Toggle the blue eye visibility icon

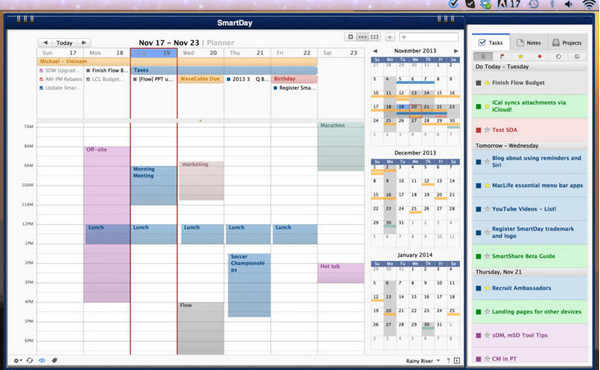(42, 360)
